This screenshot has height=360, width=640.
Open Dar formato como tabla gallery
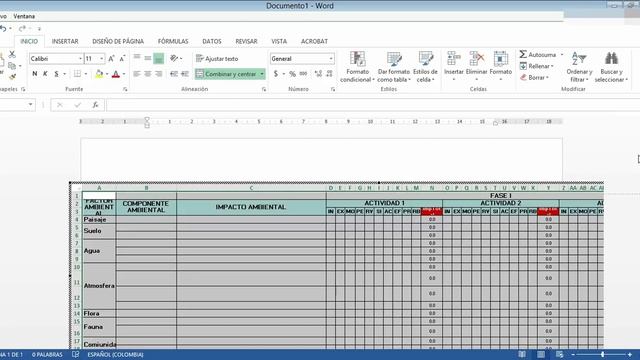(x=394, y=67)
